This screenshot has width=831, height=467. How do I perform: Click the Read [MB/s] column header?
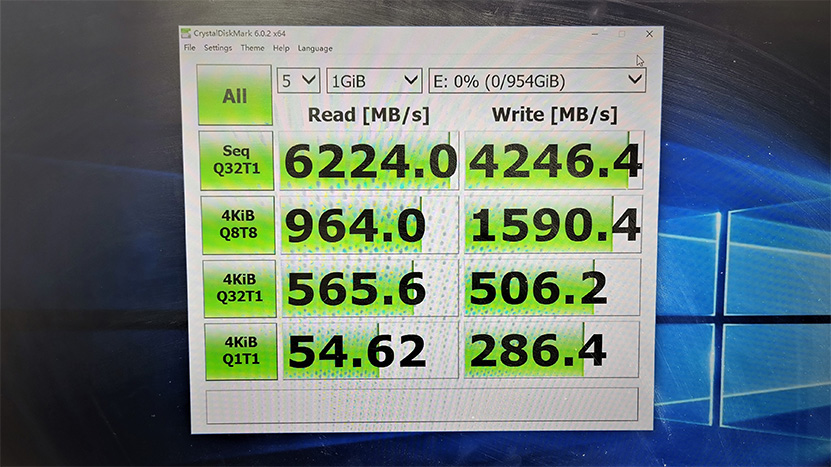pyautogui.click(x=368, y=114)
